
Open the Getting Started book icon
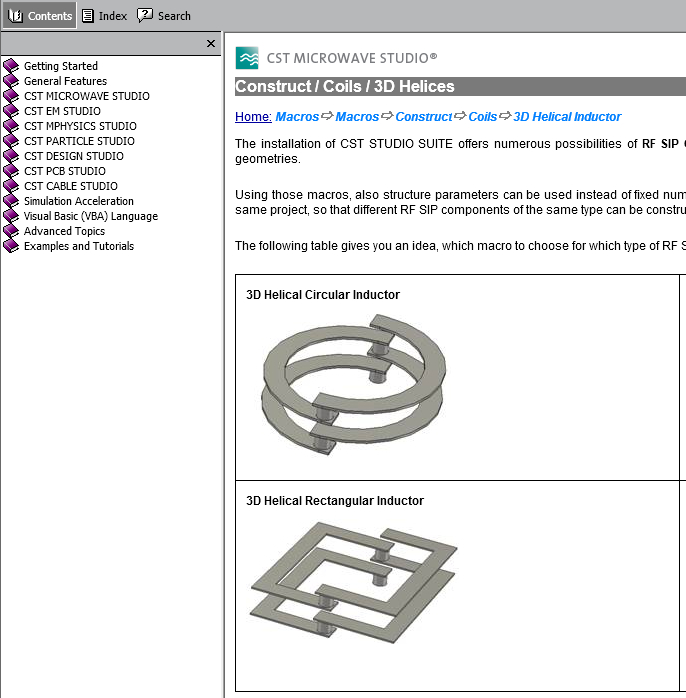click(11, 66)
